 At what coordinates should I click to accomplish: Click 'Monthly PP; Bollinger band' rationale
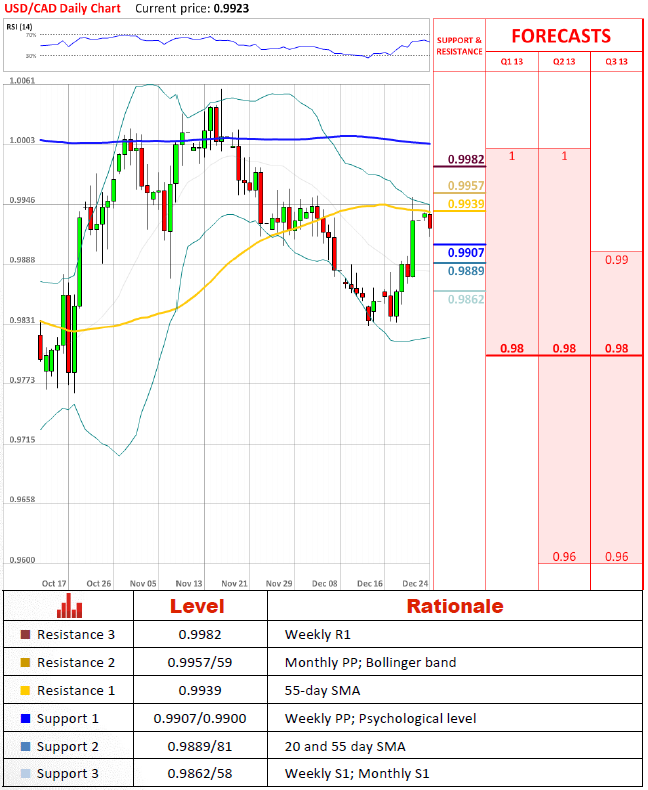coord(370,662)
